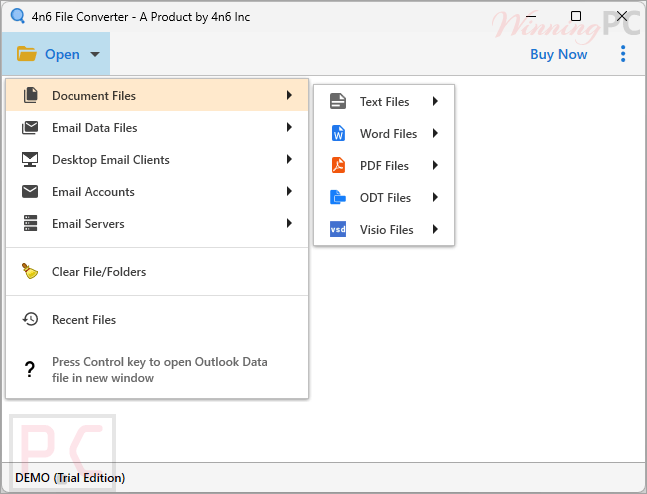Expand the Email Servers submenu arrow
Screen dimensions: 647x494
click(289, 223)
